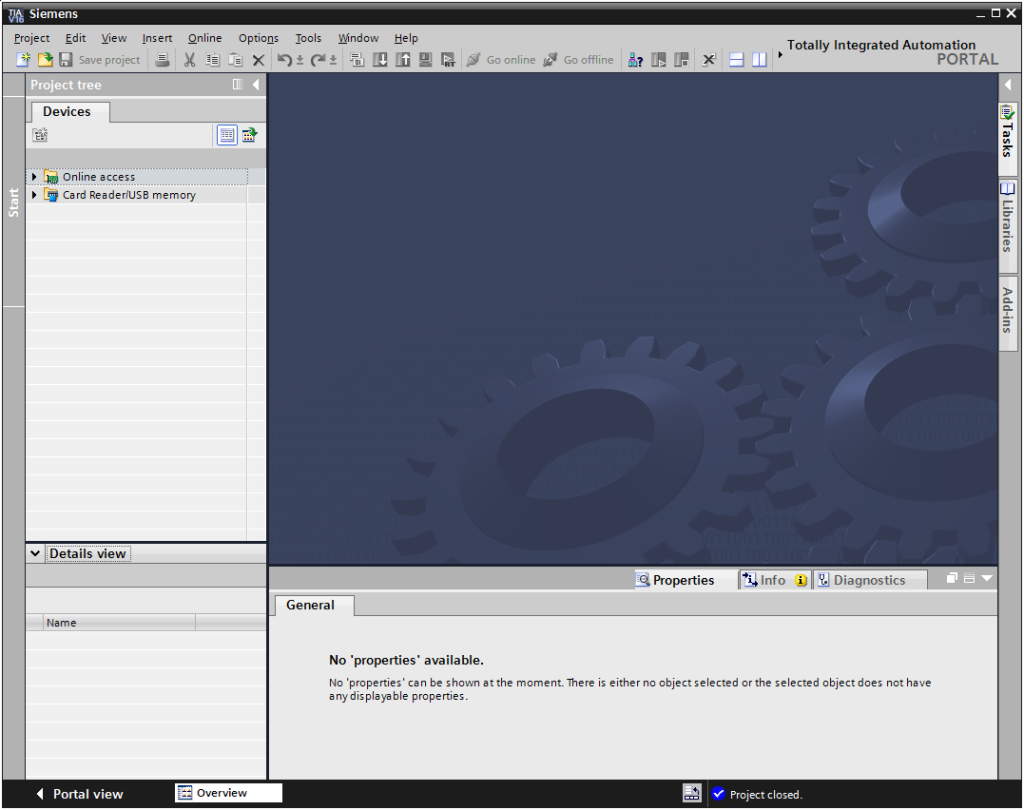Image resolution: width=1024 pixels, height=810 pixels.
Task: Click the status bar window switch icon
Action: click(x=692, y=794)
